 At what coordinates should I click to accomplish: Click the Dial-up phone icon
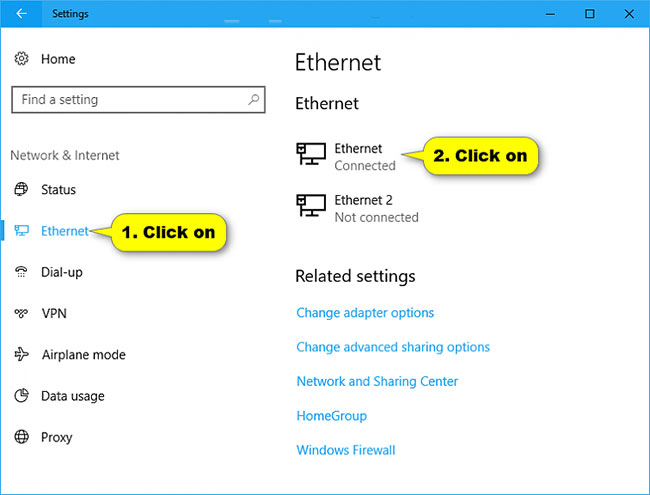[x=21, y=272]
